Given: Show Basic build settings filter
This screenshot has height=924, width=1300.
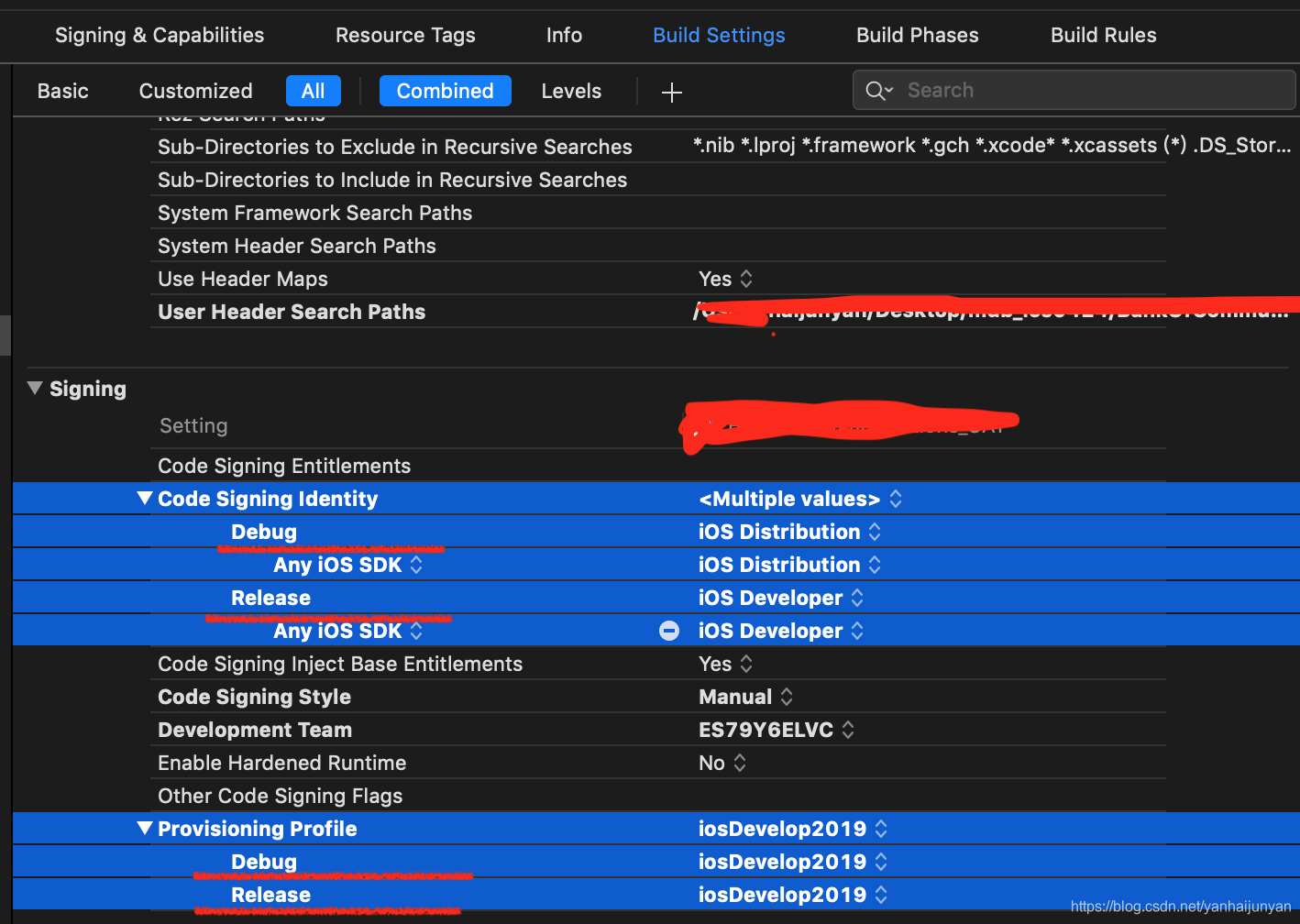Looking at the screenshot, I should pos(63,91).
